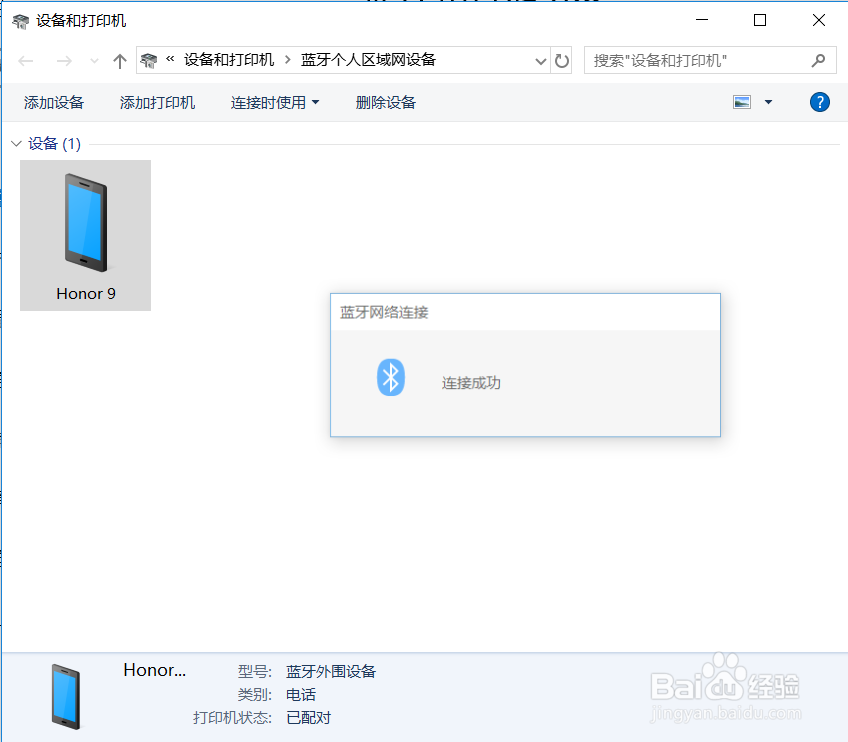Minimize the 设备和打印机 window
The image size is (848, 742).
[702, 20]
